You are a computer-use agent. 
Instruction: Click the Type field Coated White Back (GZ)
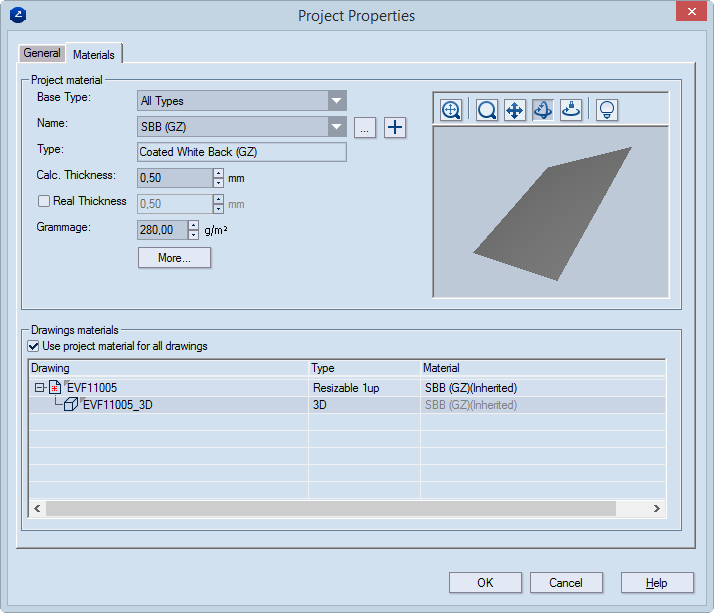point(242,152)
